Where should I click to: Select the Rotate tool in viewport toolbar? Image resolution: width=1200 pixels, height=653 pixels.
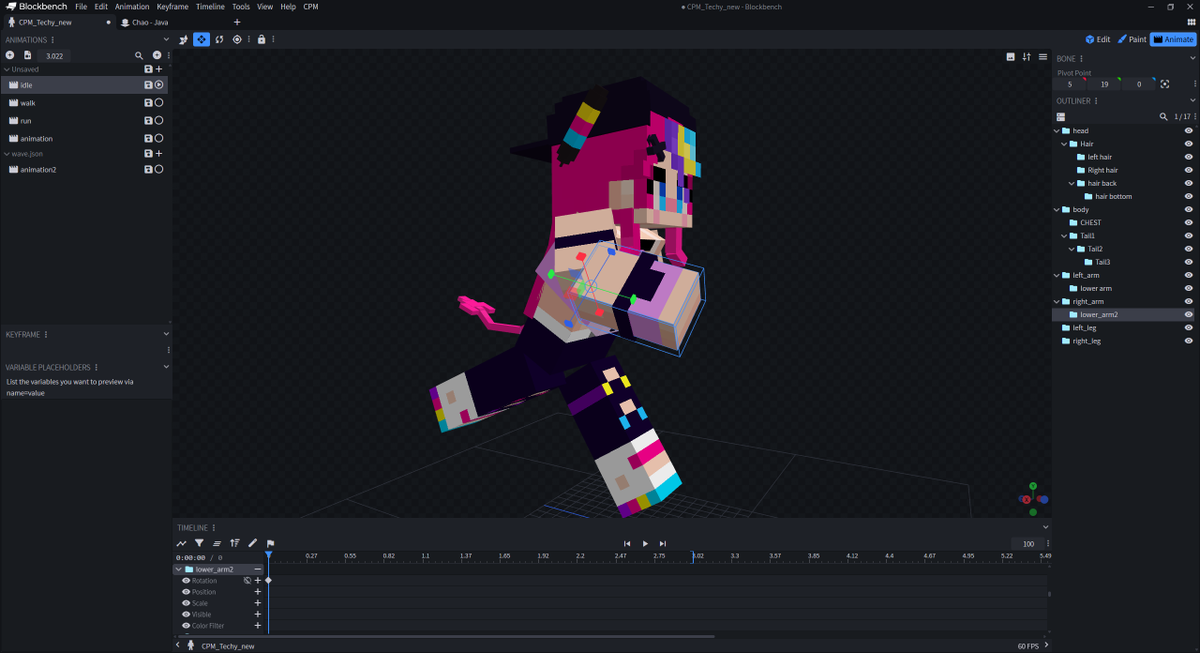(x=219, y=39)
